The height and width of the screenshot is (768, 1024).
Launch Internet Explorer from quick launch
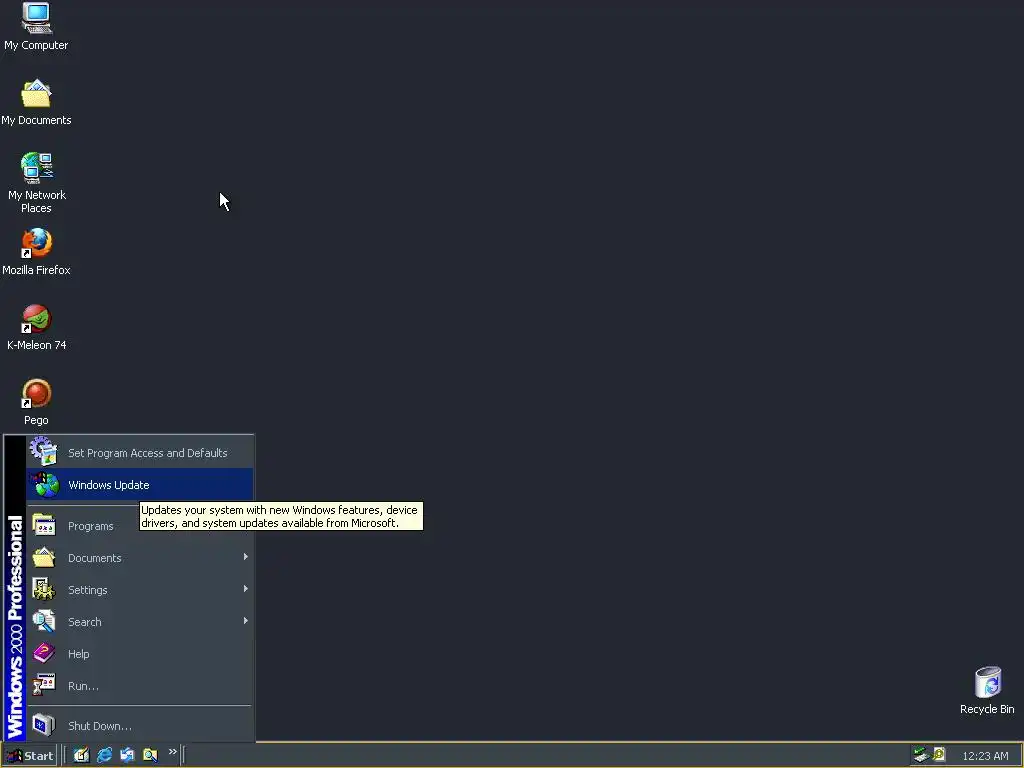click(104, 755)
